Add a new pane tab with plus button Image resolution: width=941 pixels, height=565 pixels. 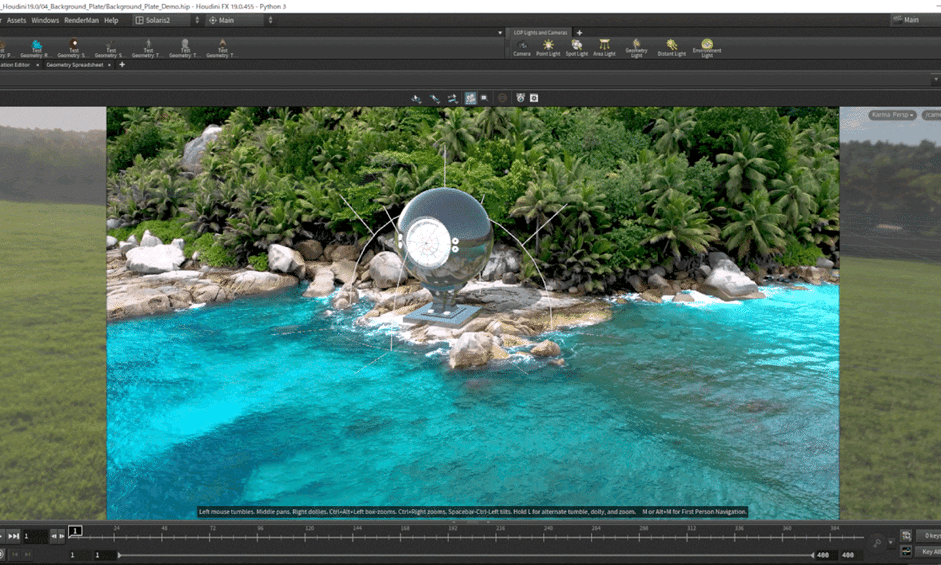122,65
